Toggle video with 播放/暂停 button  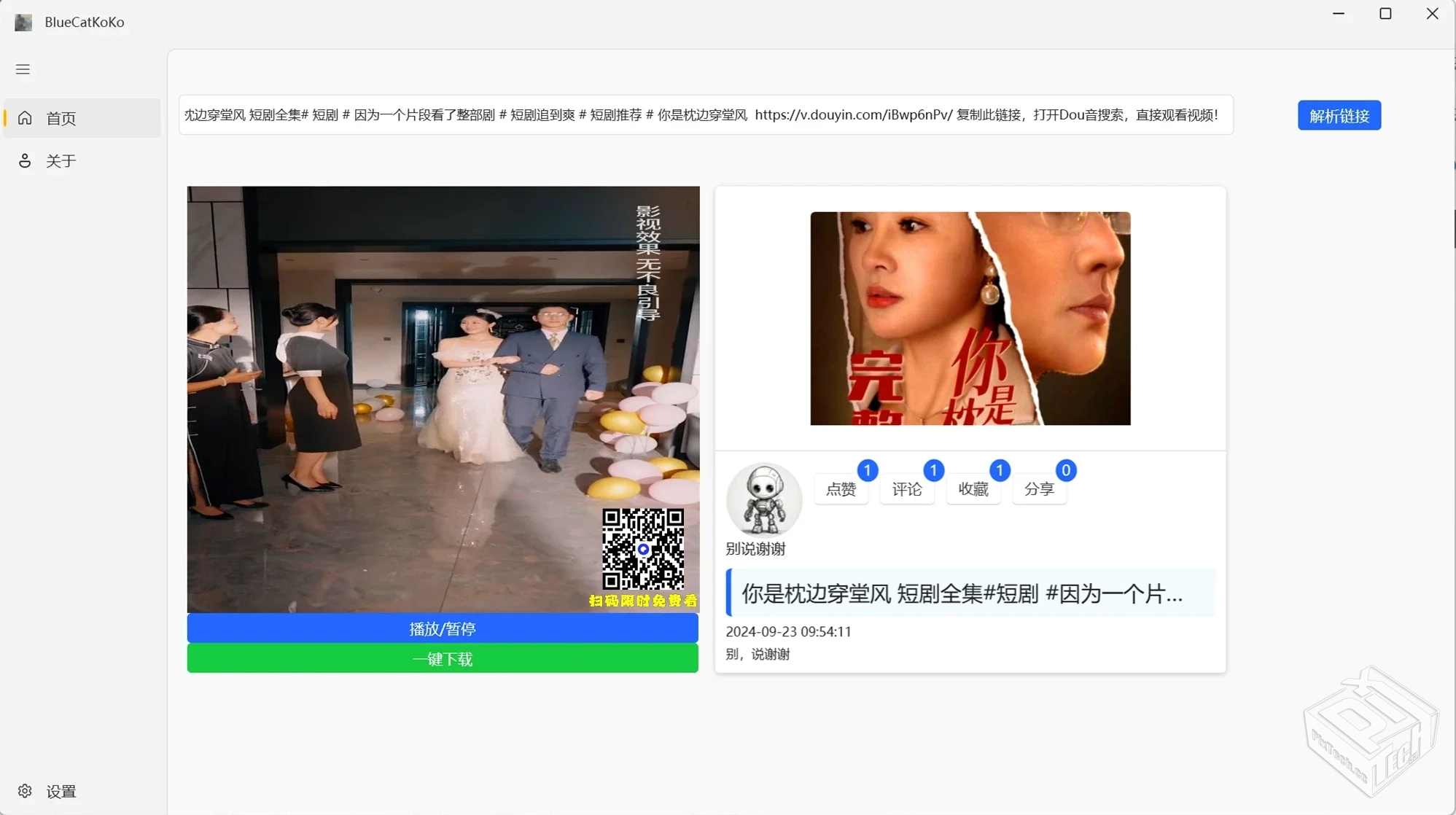click(x=443, y=628)
